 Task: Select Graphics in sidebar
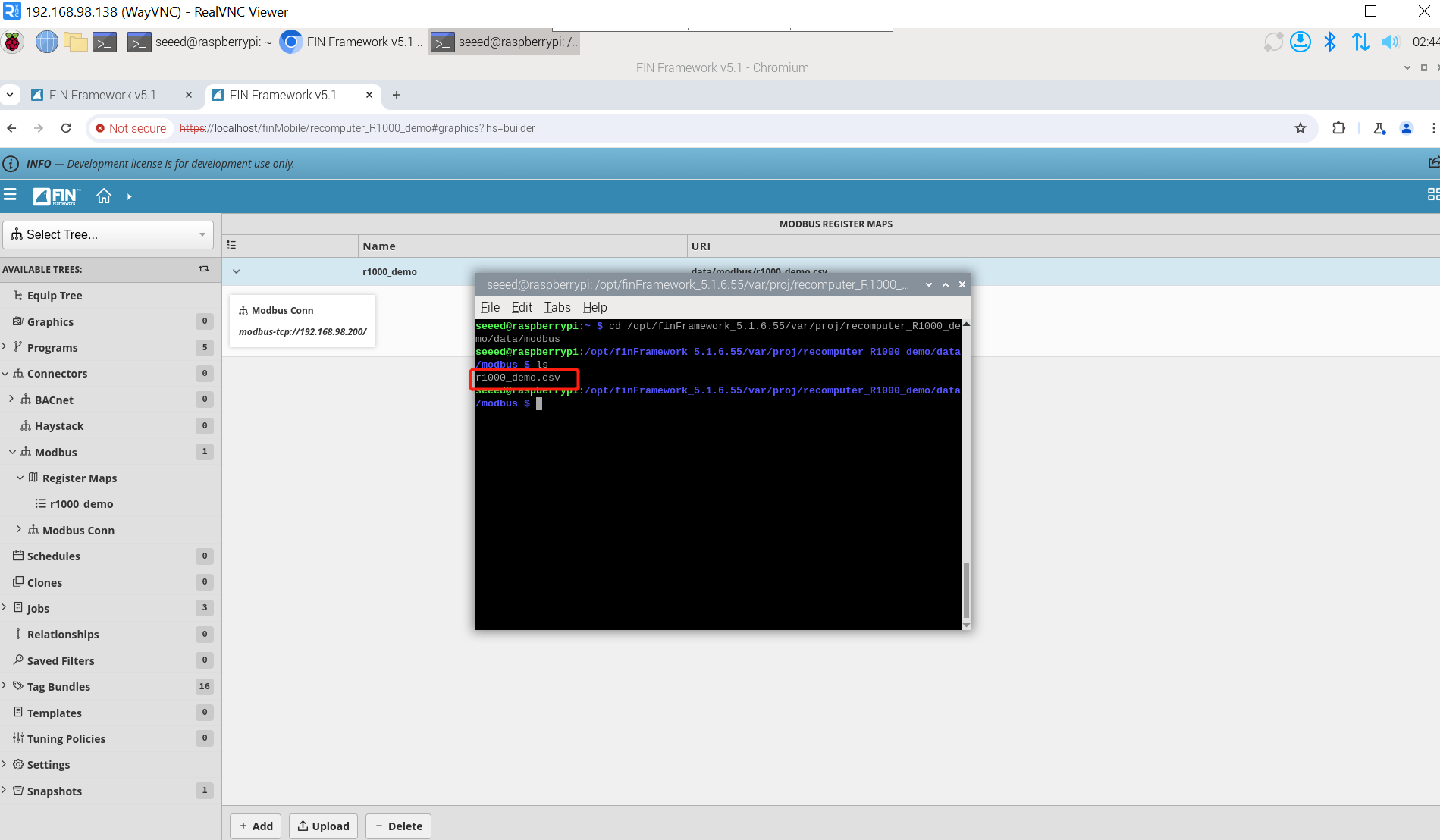pyautogui.click(x=50, y=321)
